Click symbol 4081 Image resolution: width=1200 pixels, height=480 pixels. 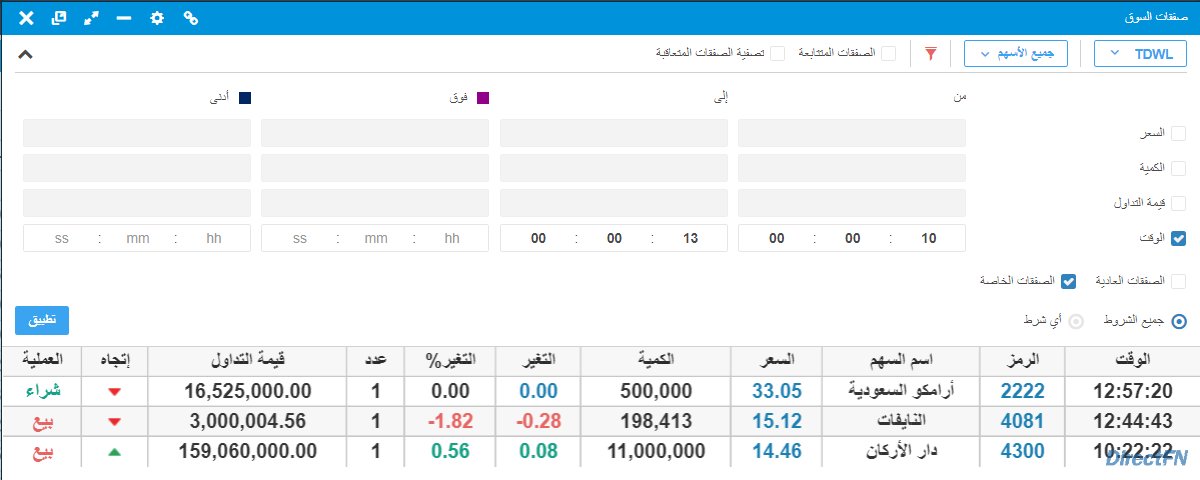1023,421
